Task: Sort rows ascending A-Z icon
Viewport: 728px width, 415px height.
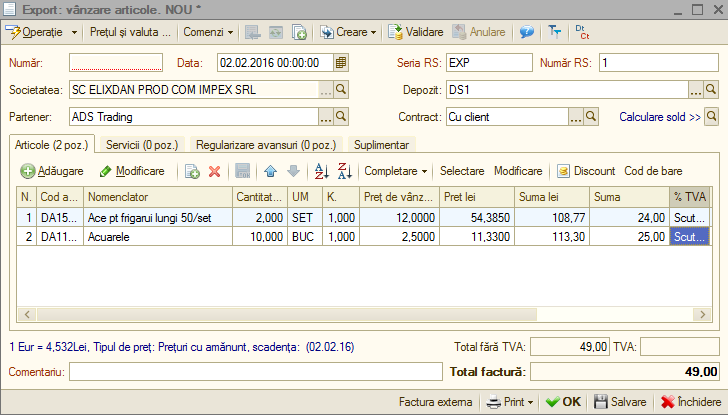Action: (x=321, y=171)
